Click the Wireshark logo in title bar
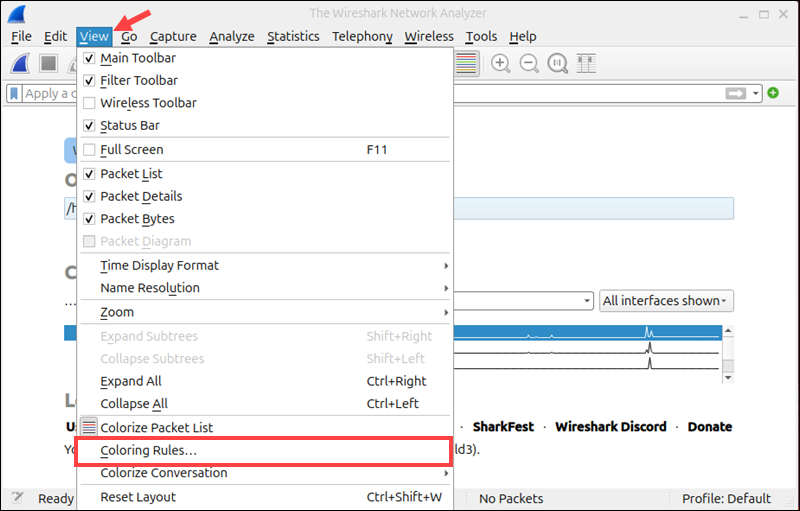Viewport: 800px width, 511px height. [x=16, y=14]
